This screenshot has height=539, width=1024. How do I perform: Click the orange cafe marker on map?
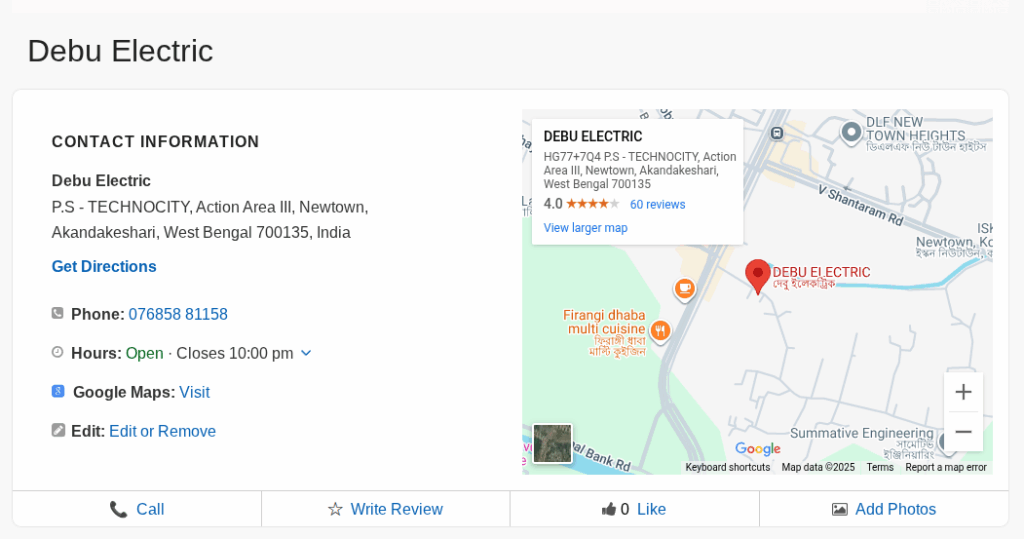[x=684, y=289]
